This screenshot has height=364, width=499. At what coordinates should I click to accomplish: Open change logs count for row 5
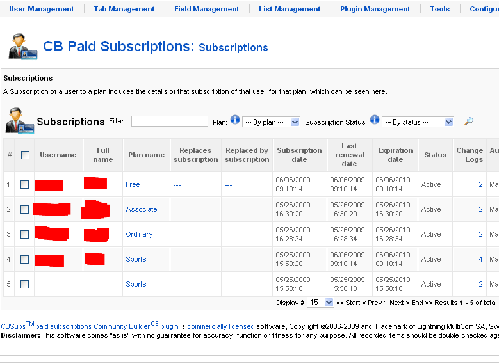pyautogui.click(x=480, y=284)
